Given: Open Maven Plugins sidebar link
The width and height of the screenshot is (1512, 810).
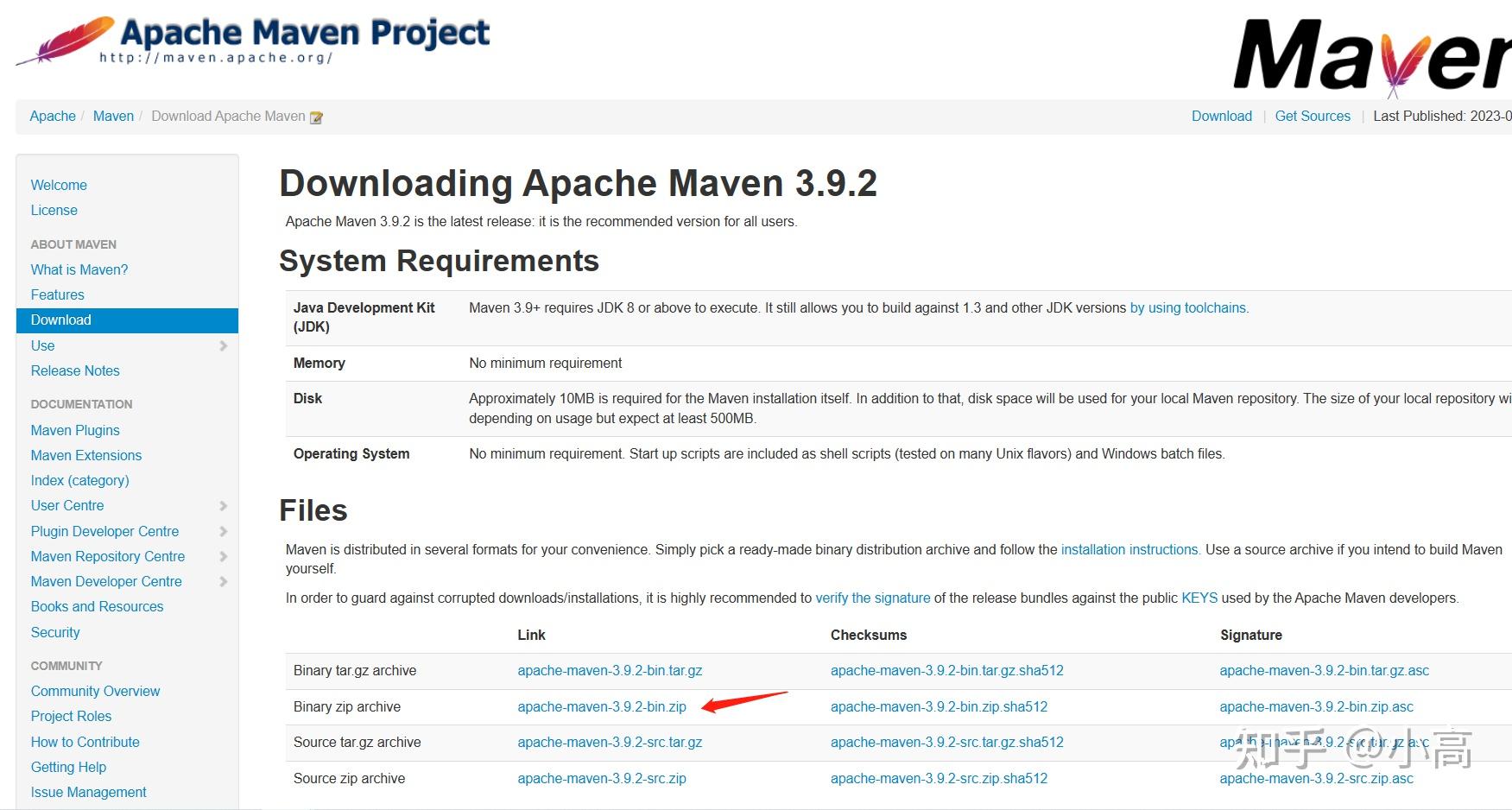Looking at the screenshot, I should [x=75, y=430].
